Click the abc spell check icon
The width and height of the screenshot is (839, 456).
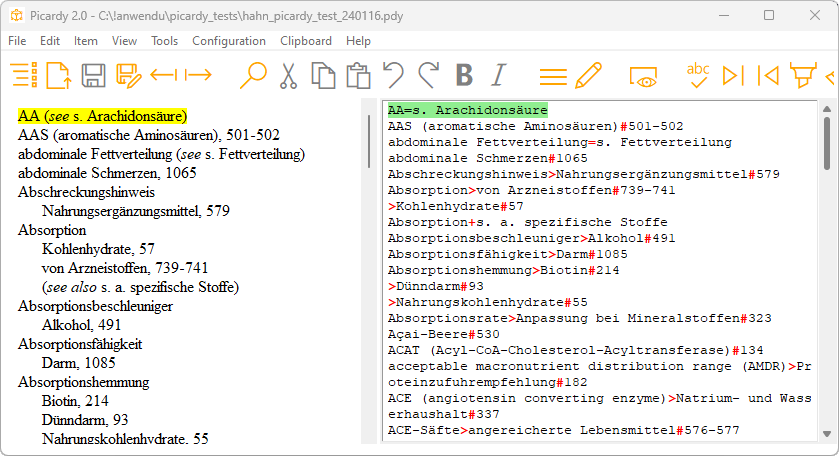(697, 74)
